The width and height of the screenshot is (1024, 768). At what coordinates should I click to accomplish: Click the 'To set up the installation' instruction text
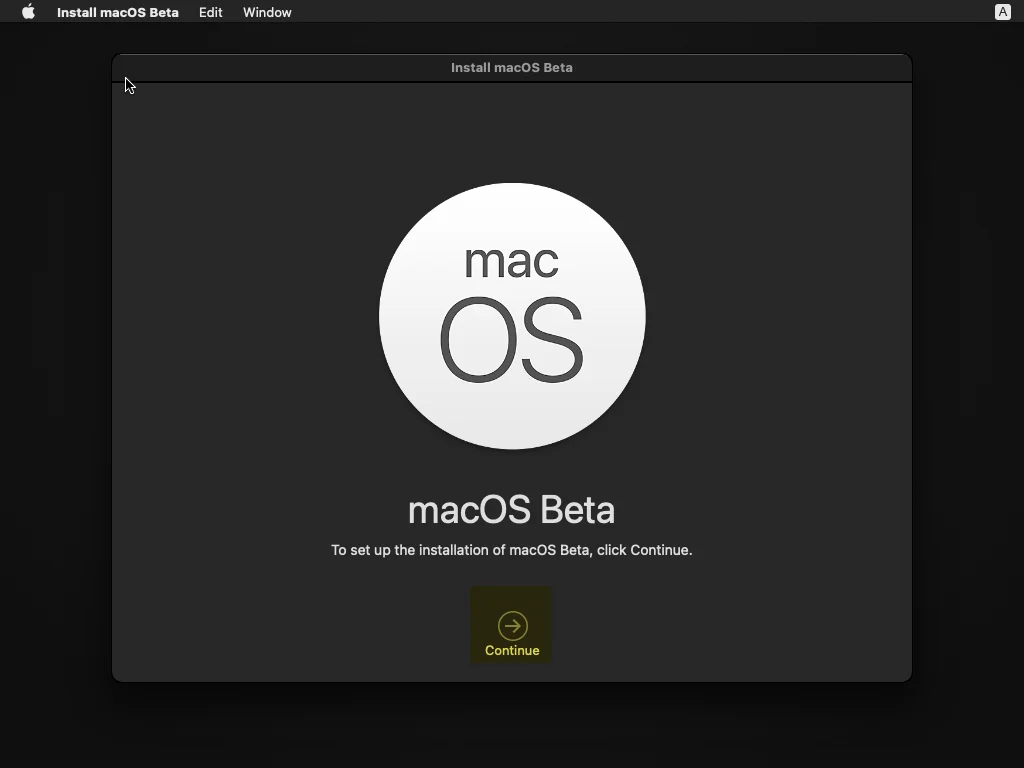[x=511, y=550]
